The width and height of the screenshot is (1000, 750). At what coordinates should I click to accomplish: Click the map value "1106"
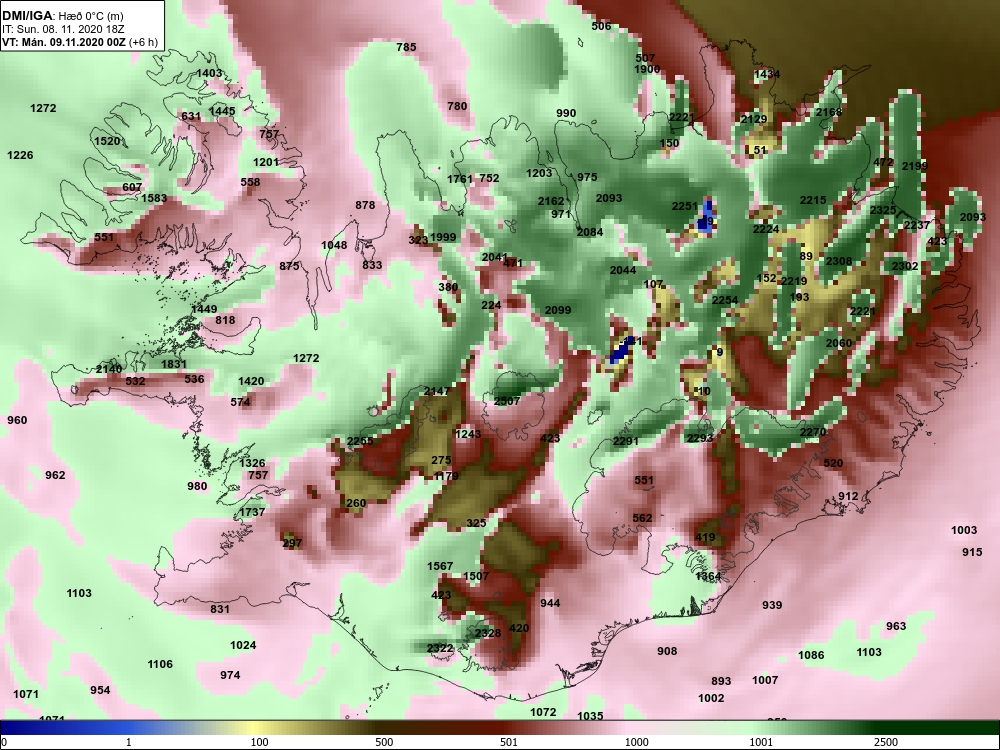[160, 665]
